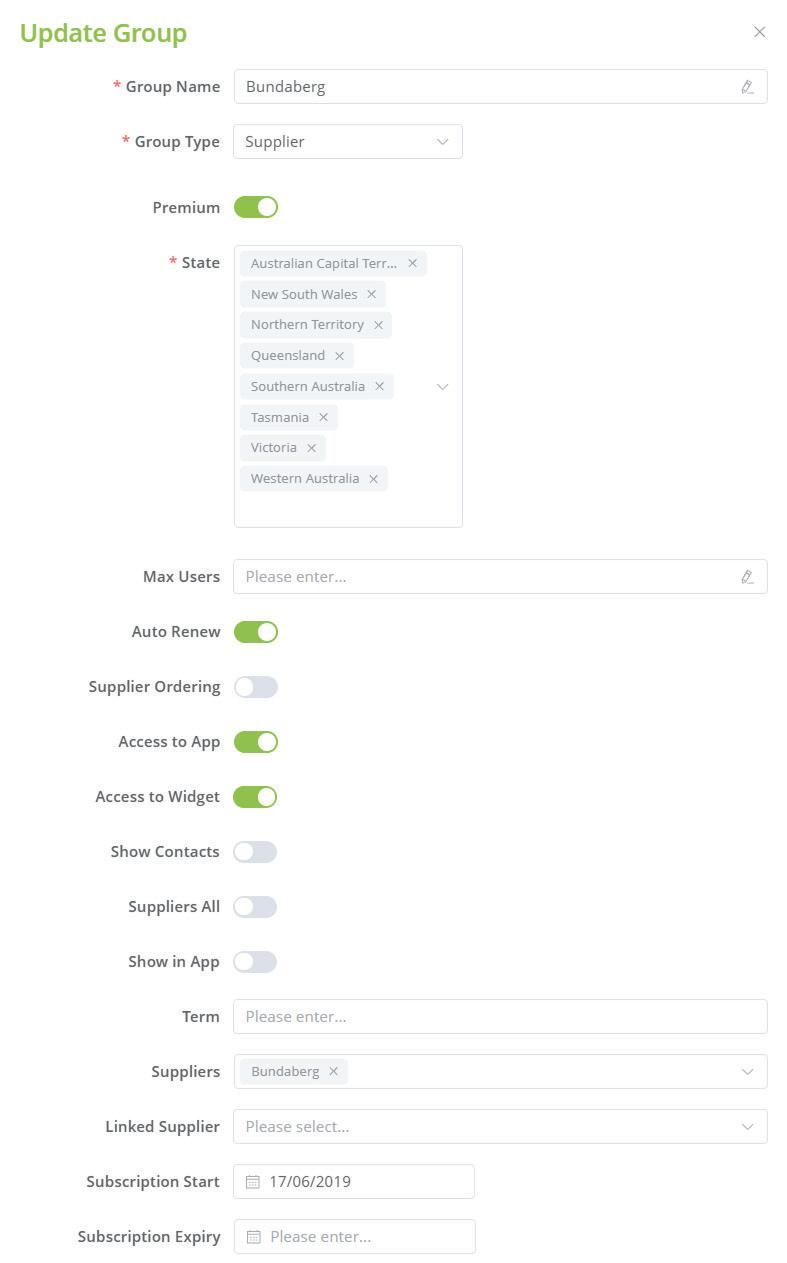Disable the Premium toggle
Screen dimensions: 787x1263
pyautogui.click(x=256, y=208)
